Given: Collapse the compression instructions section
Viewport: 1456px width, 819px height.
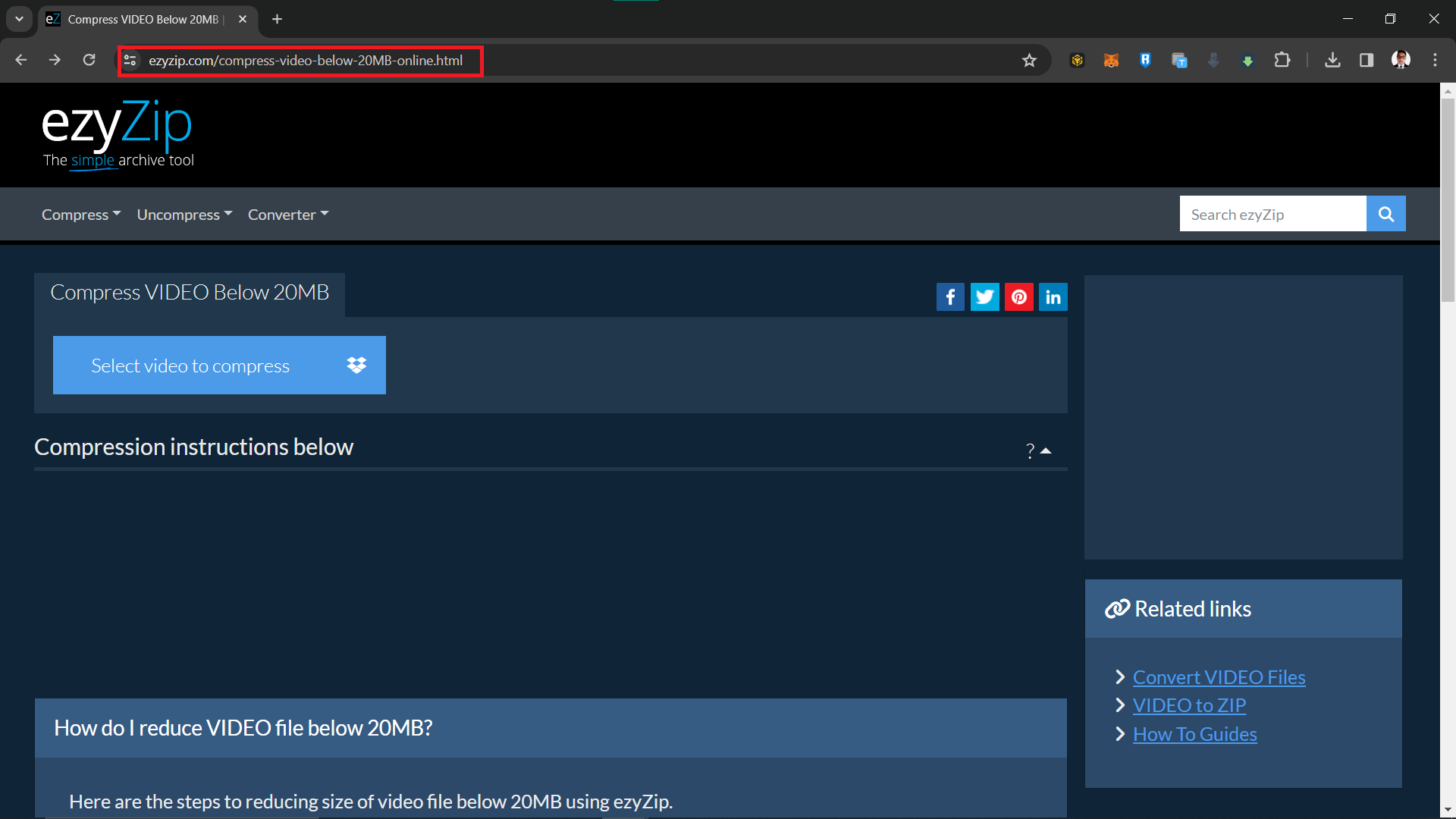Looking at the screenshot, I should [1046, 450].
